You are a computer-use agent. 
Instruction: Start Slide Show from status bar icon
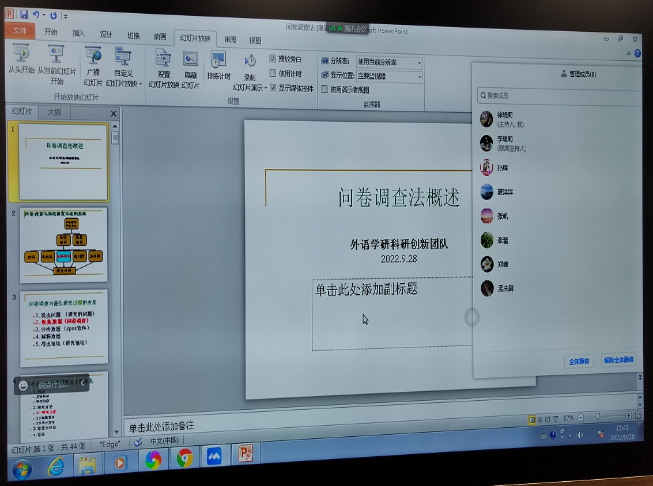(x=555, y=419)
